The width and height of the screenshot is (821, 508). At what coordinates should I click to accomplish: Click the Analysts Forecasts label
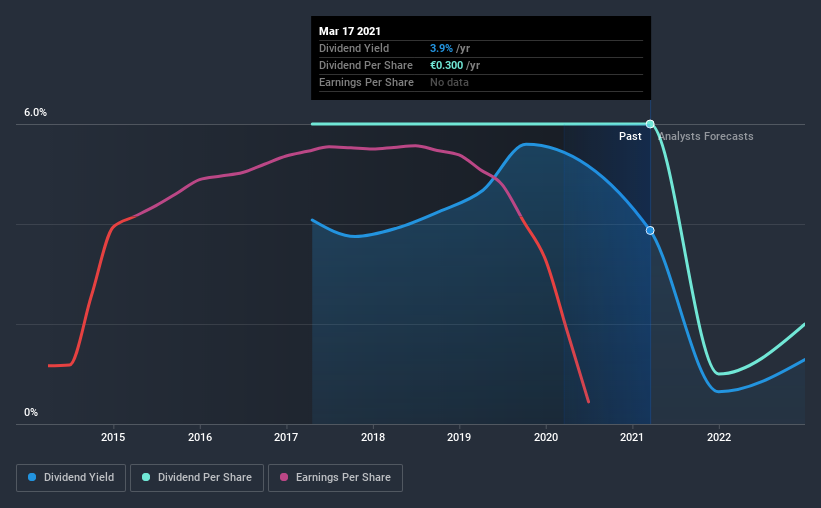[x=706, y=136]
